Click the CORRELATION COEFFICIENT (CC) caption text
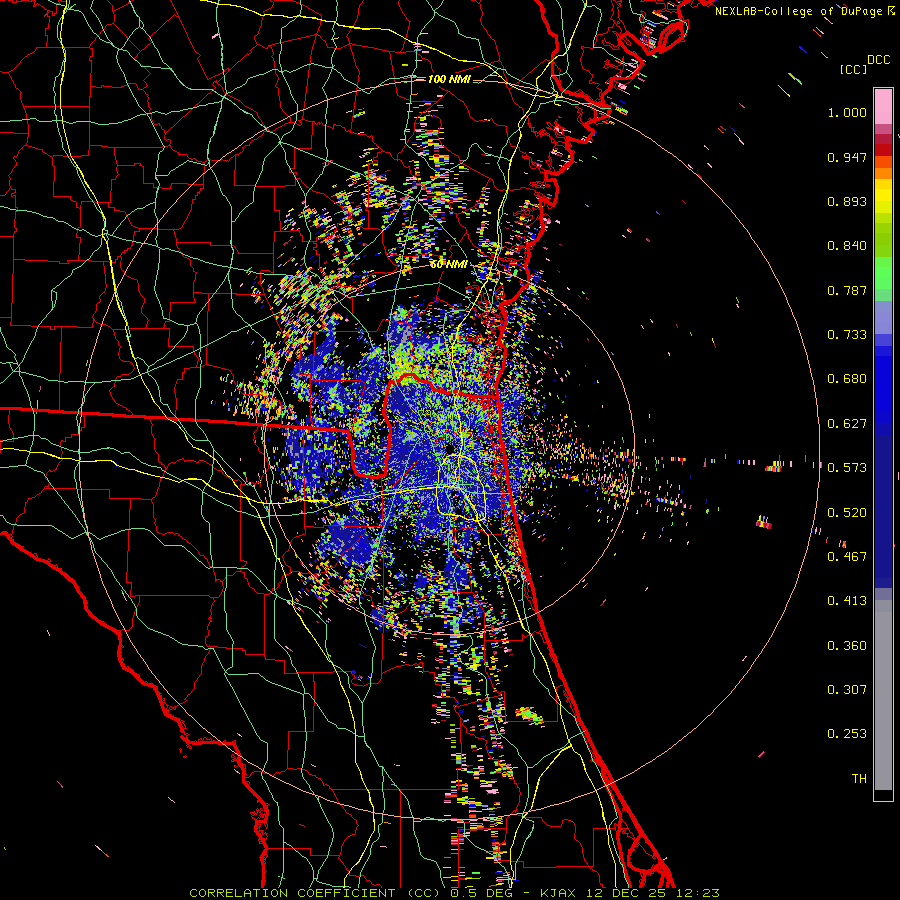This screenshot has height=900, width=900. coord(314,893)
